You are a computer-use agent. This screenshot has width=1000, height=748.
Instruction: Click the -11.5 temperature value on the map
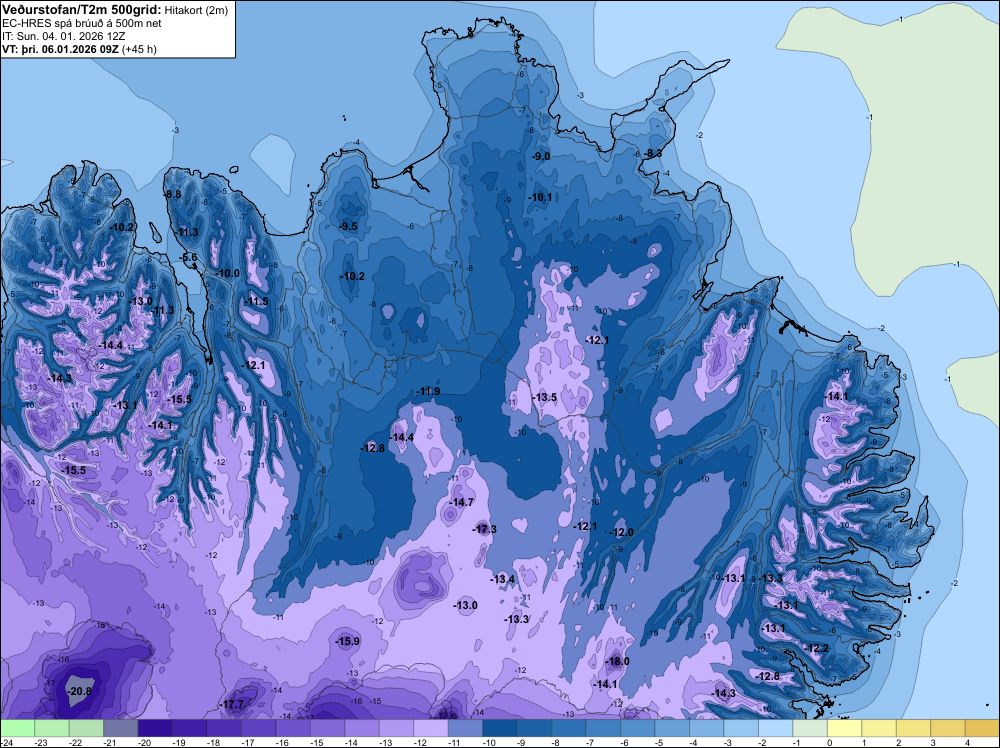click(x=257, y=302)
